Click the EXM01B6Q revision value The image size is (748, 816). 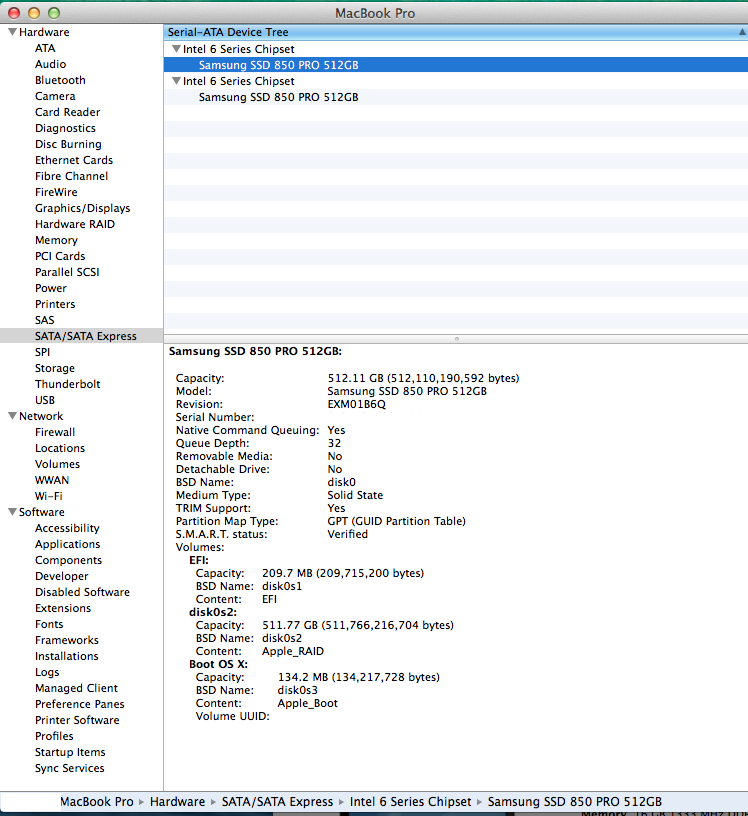[357, 404]
